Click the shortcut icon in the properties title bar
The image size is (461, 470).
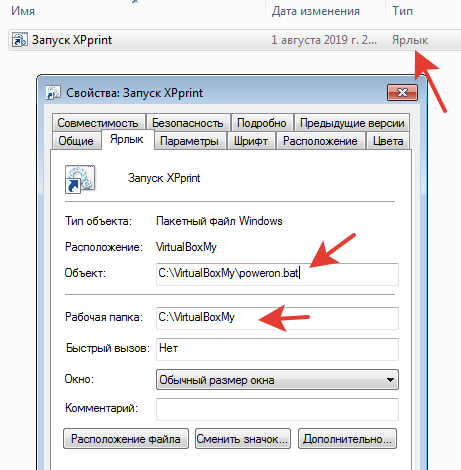(53, 93)
